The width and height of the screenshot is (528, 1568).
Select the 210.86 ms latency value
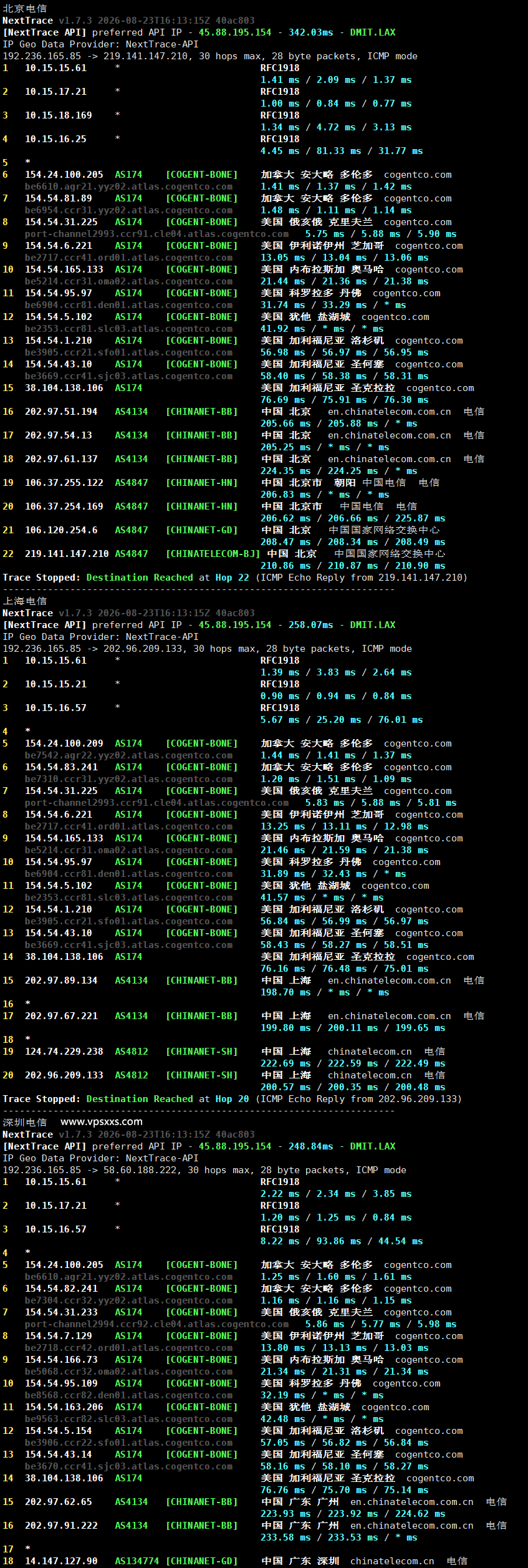tap(286, 566)
